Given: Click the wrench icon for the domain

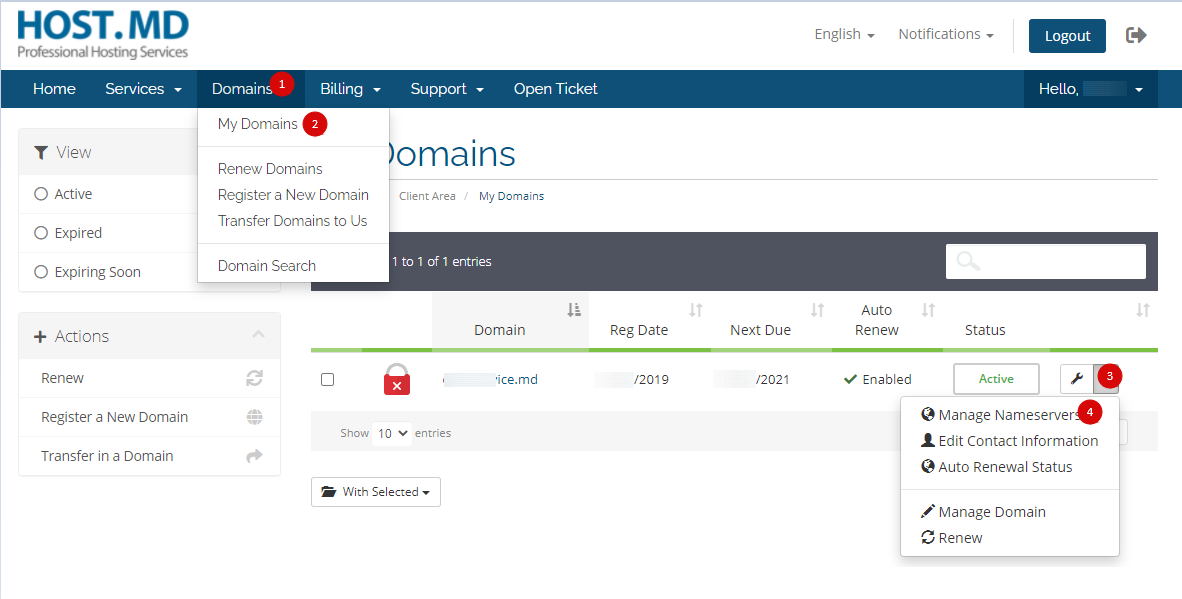Looking at the screenshot, I should click(1077, 379).
